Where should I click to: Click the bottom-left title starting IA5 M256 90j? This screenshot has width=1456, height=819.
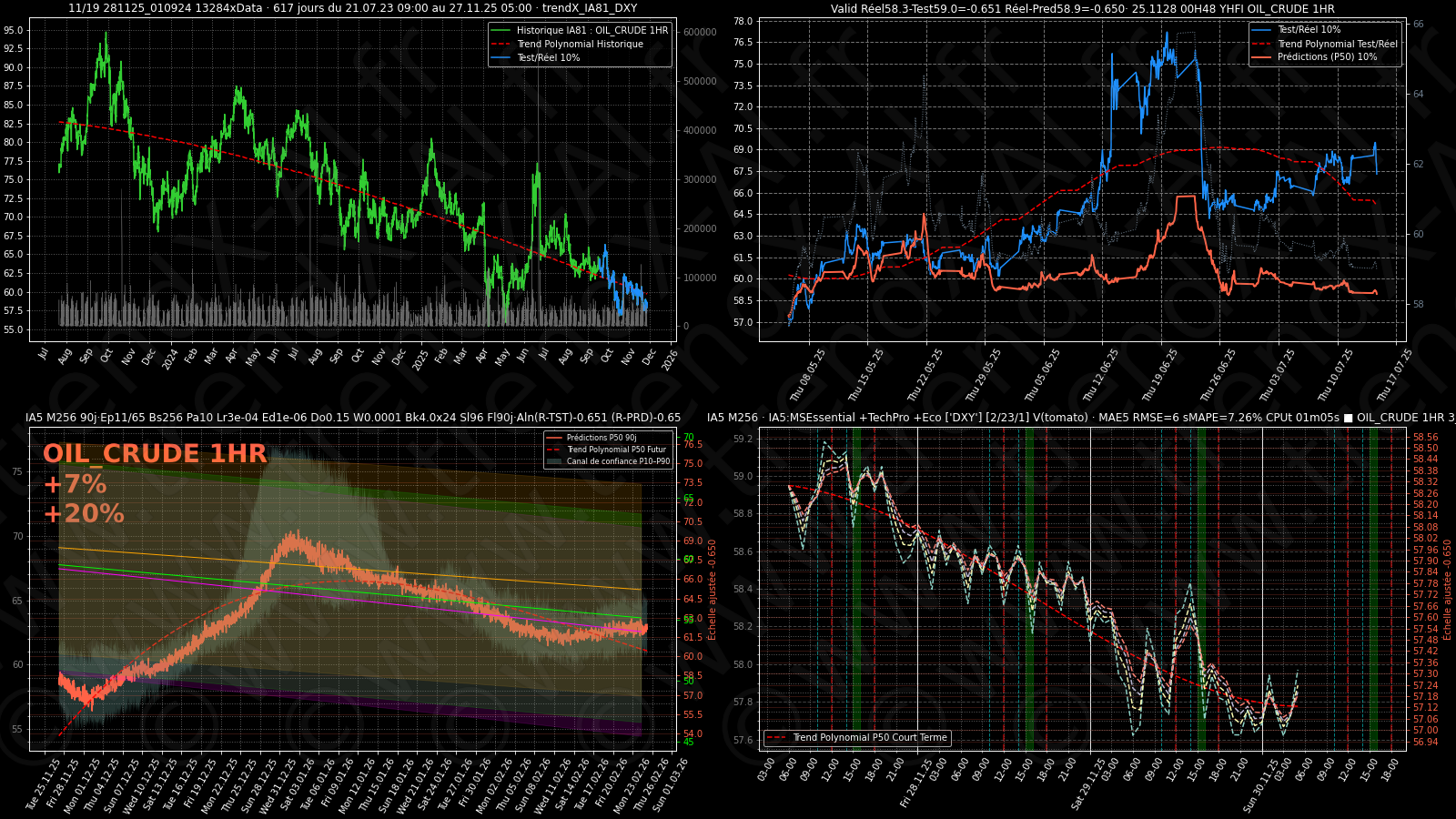pyautogui.click(x=353, y=418)
